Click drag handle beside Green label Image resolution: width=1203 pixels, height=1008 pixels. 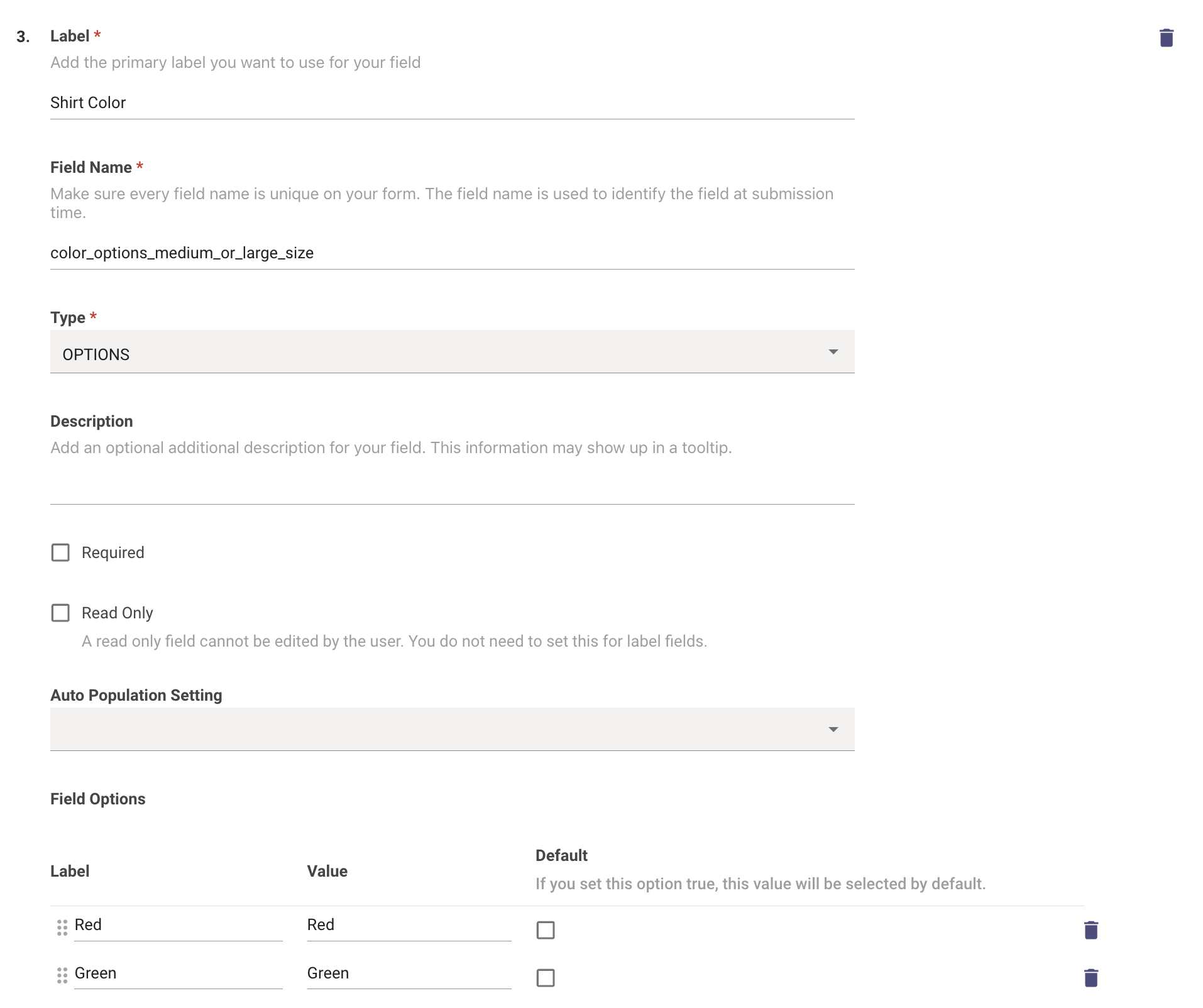(62, 975)
